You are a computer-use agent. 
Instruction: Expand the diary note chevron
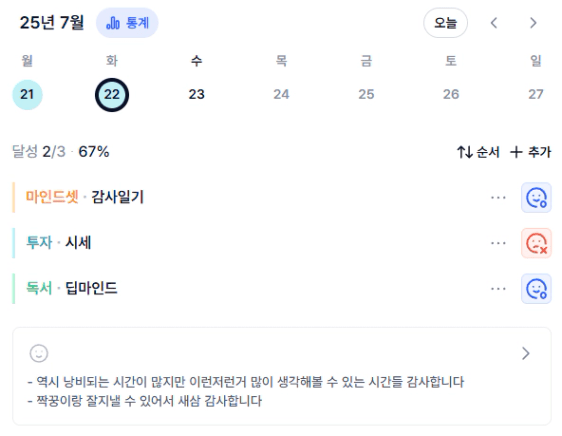point(525,354)
